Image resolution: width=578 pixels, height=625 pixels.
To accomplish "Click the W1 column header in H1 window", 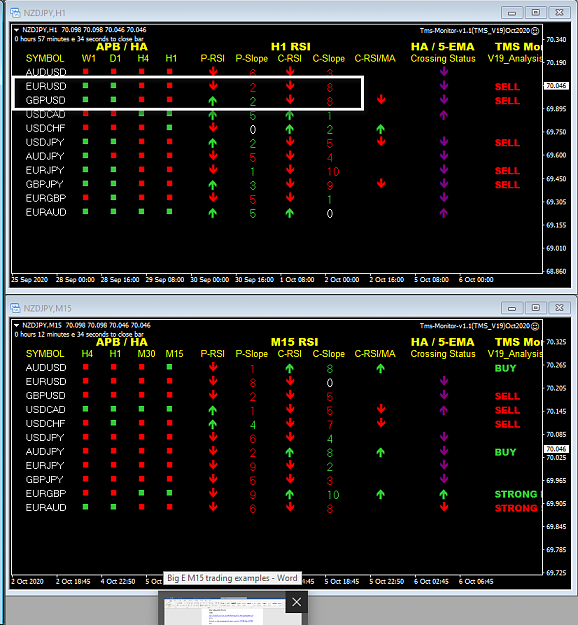I will click(88, 58).
